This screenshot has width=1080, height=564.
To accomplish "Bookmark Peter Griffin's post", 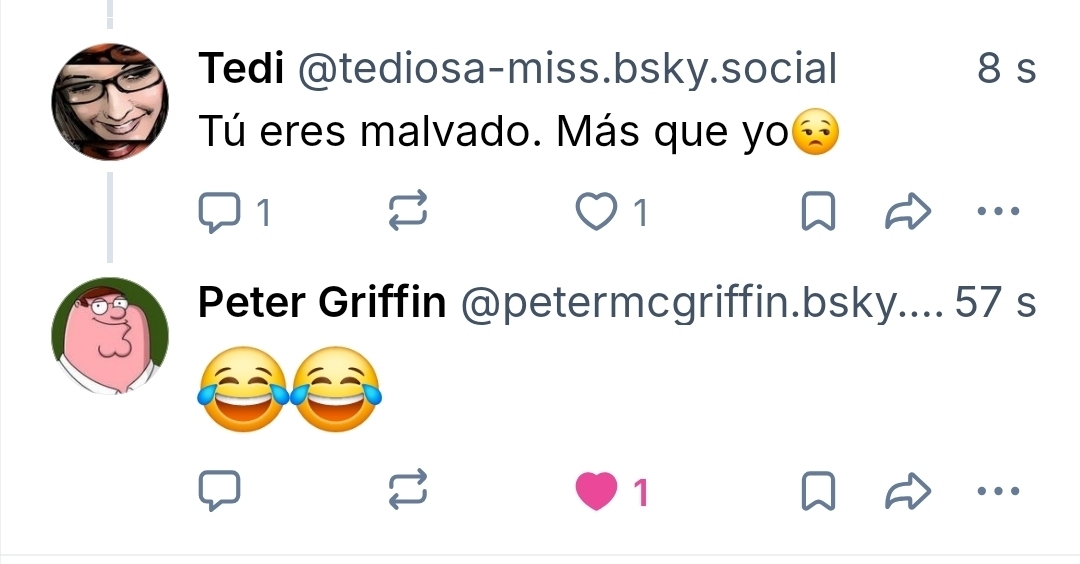I will pyautogui.click(x=818, y=490).
